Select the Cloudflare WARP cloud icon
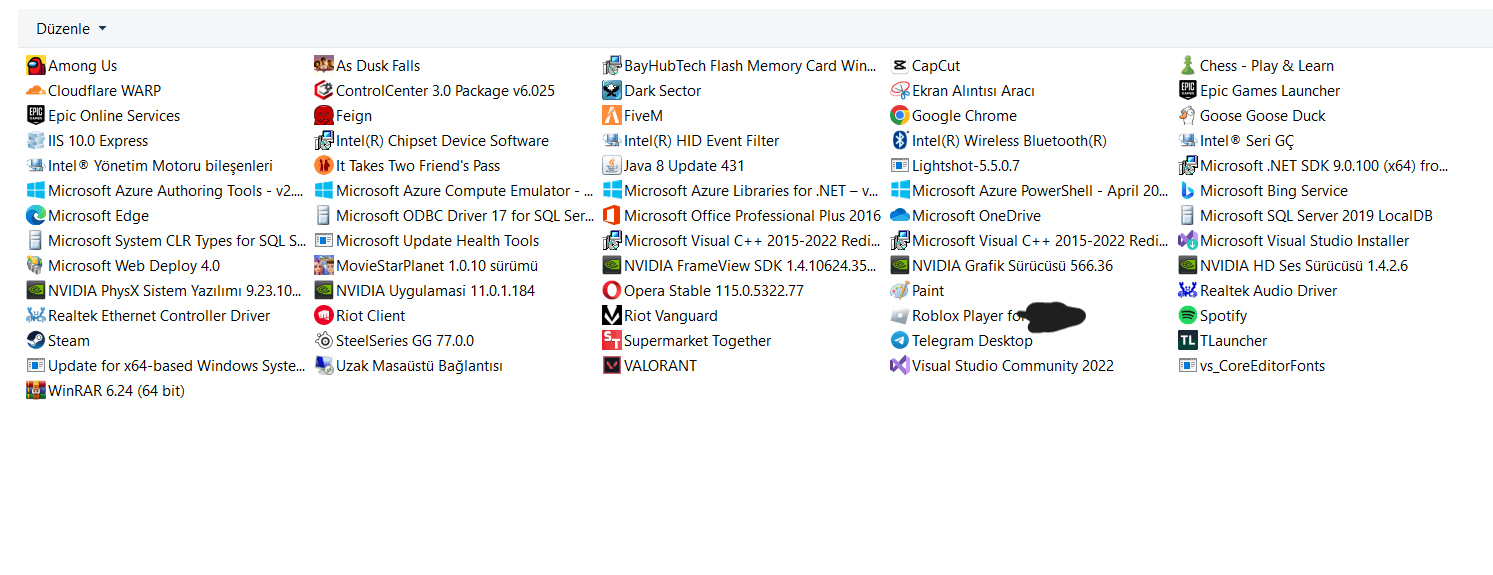This screenshot has height=575, width=1493. pos(36,91)
